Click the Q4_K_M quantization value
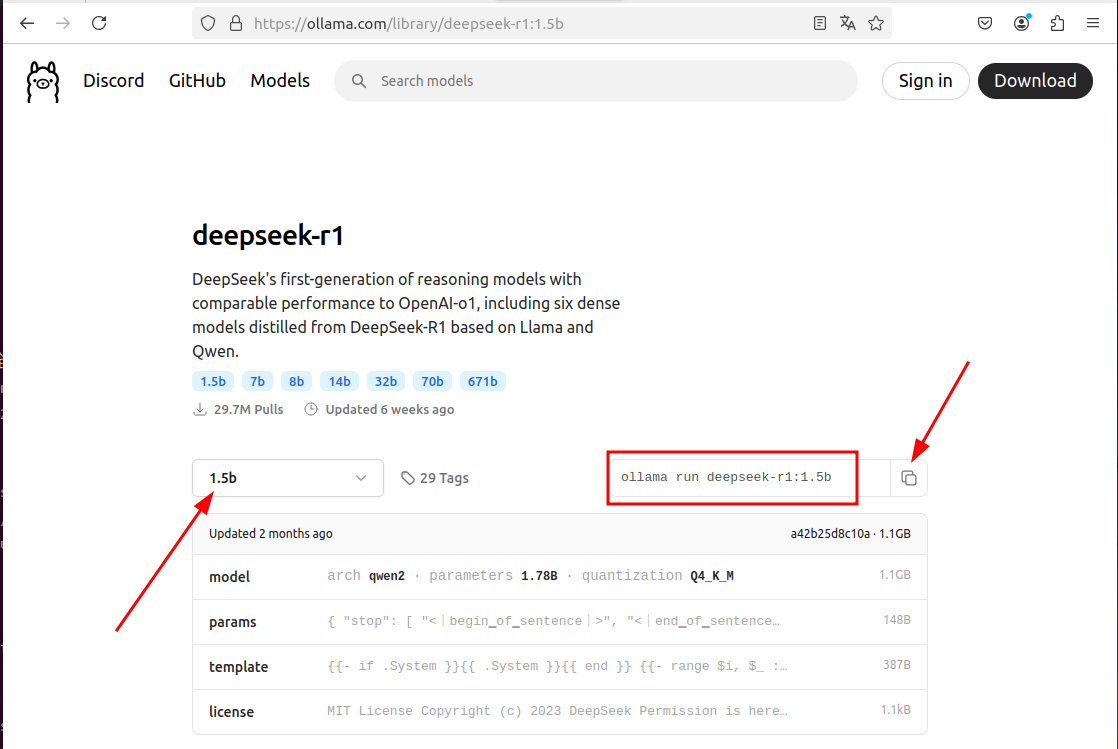The image size is (1118, 749). (712, 576)
